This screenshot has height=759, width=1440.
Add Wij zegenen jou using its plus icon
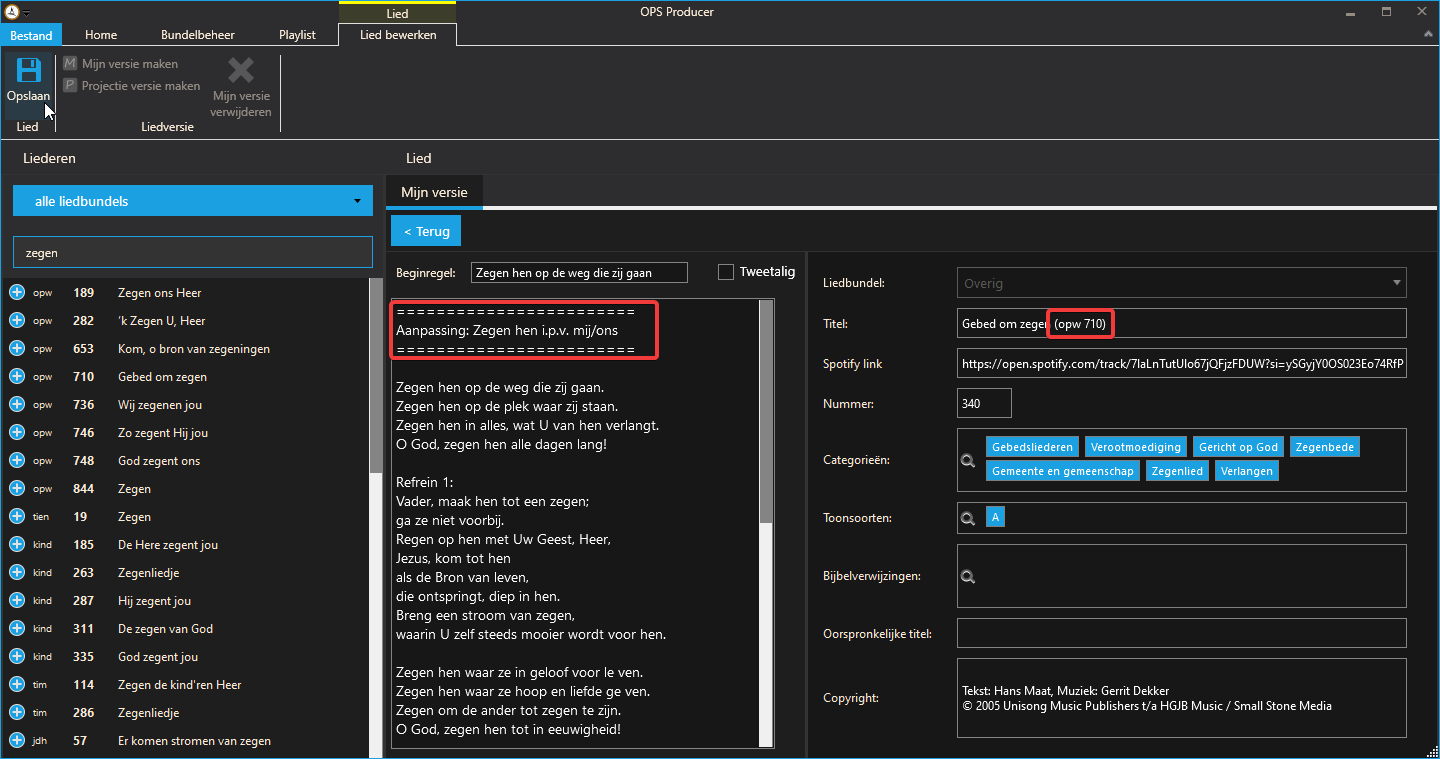17,405
